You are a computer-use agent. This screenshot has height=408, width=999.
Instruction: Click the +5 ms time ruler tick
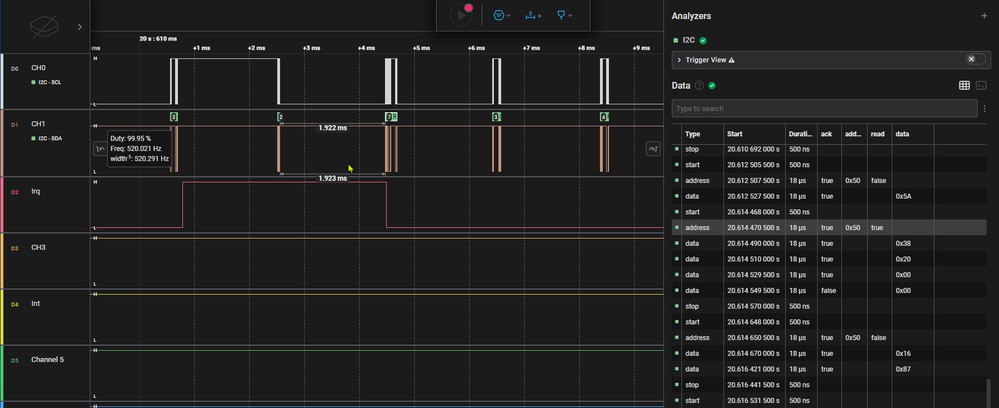point(422,48)
